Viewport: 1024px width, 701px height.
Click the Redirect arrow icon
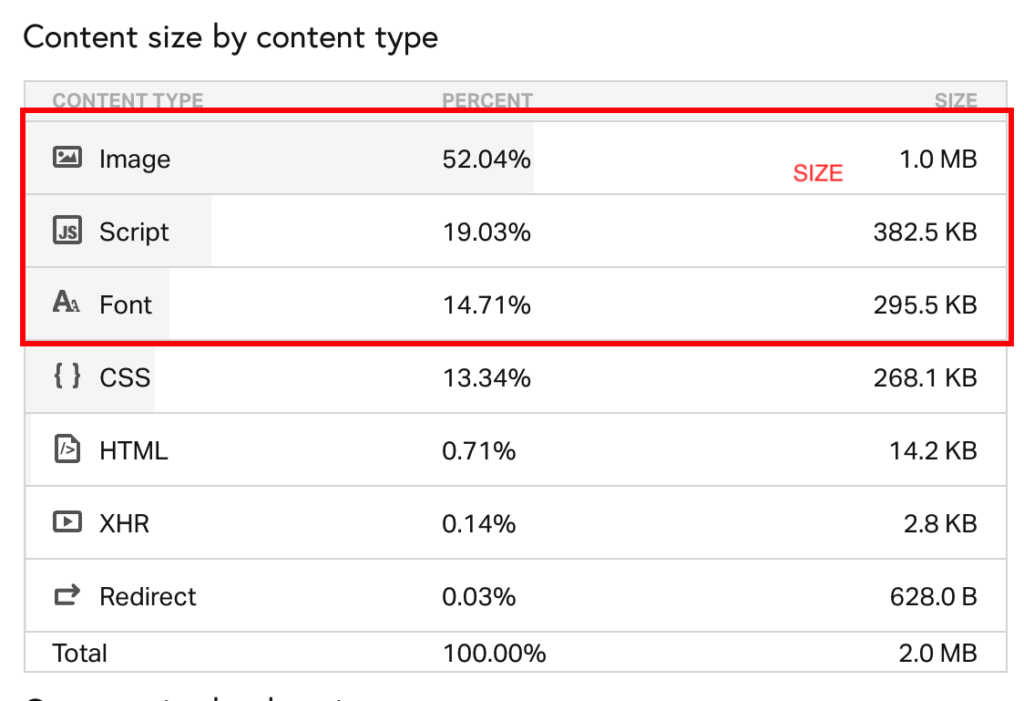(67, 595)
